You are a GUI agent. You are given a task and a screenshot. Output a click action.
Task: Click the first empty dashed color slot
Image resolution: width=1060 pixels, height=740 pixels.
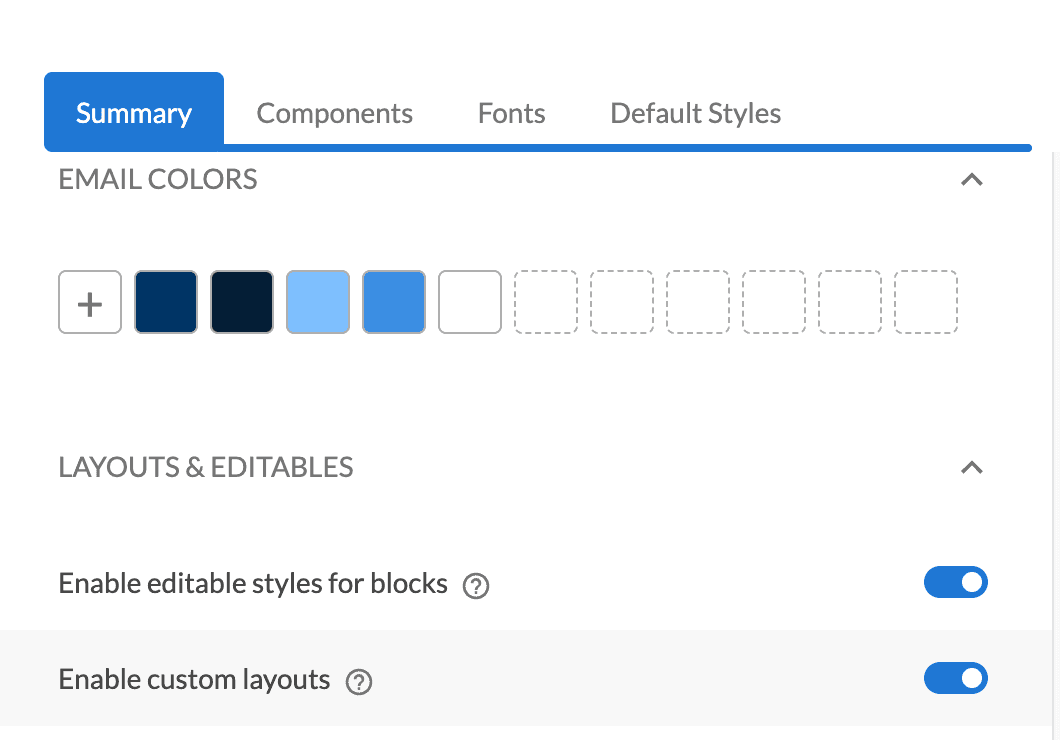[546, 302]
